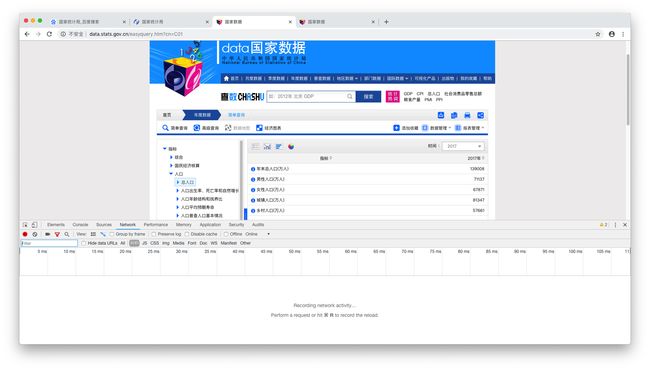The height and width of the screenshot is (370, 650).
Task: Click the capture screenshots camera icon
Action: tap(48, 234)
